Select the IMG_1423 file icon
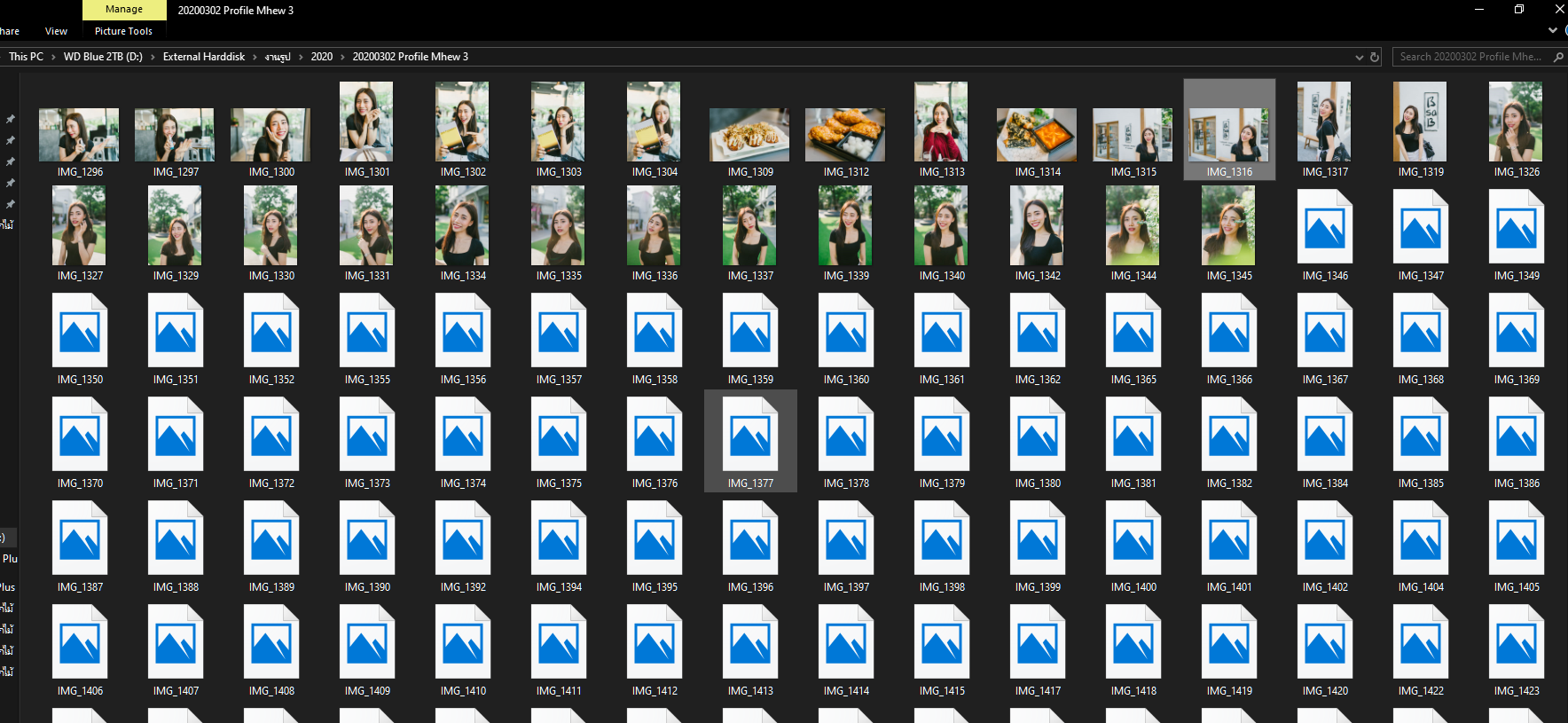 1517,642
